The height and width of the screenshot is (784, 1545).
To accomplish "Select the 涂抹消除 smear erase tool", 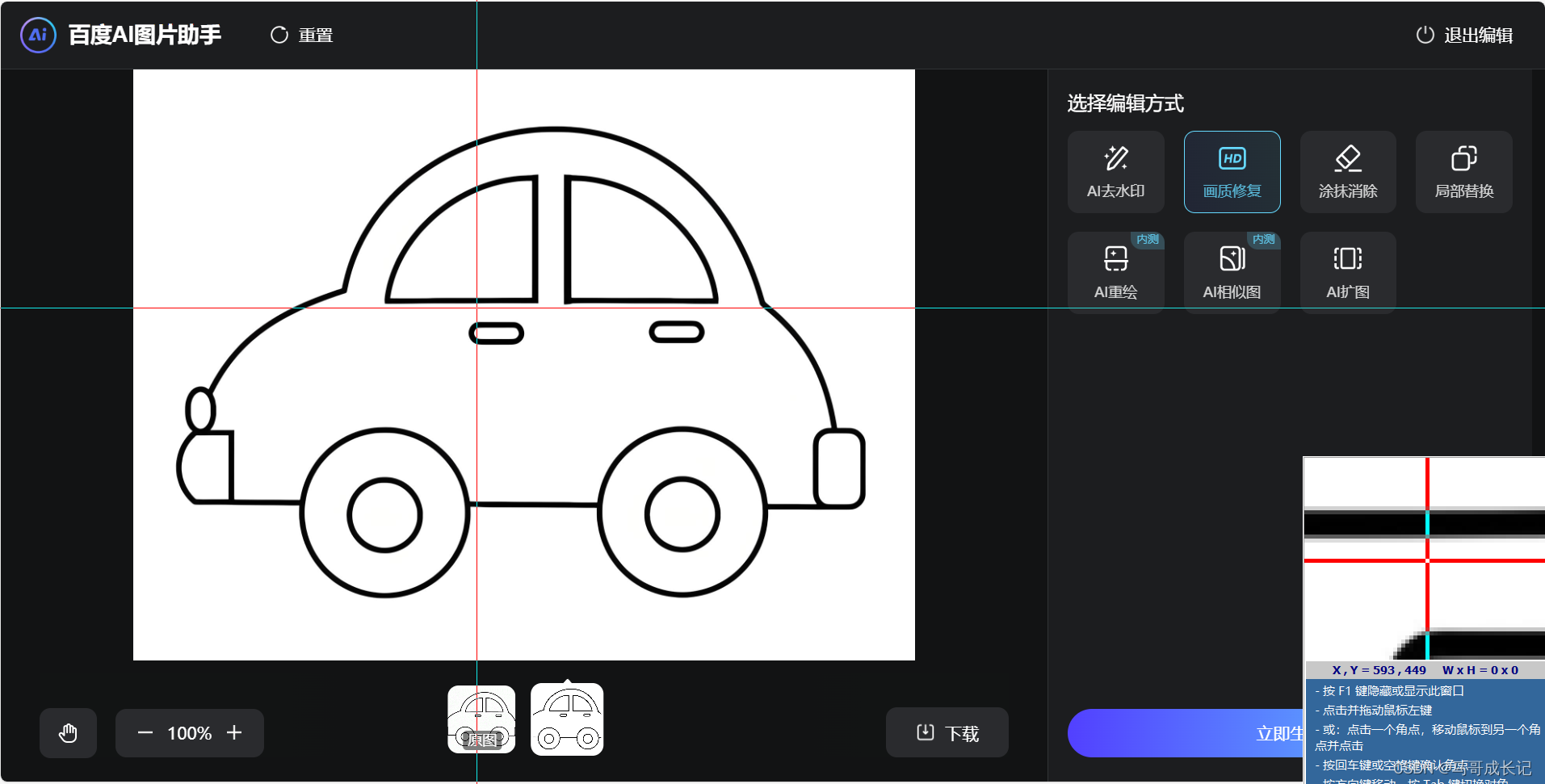I will point(1348,172).
